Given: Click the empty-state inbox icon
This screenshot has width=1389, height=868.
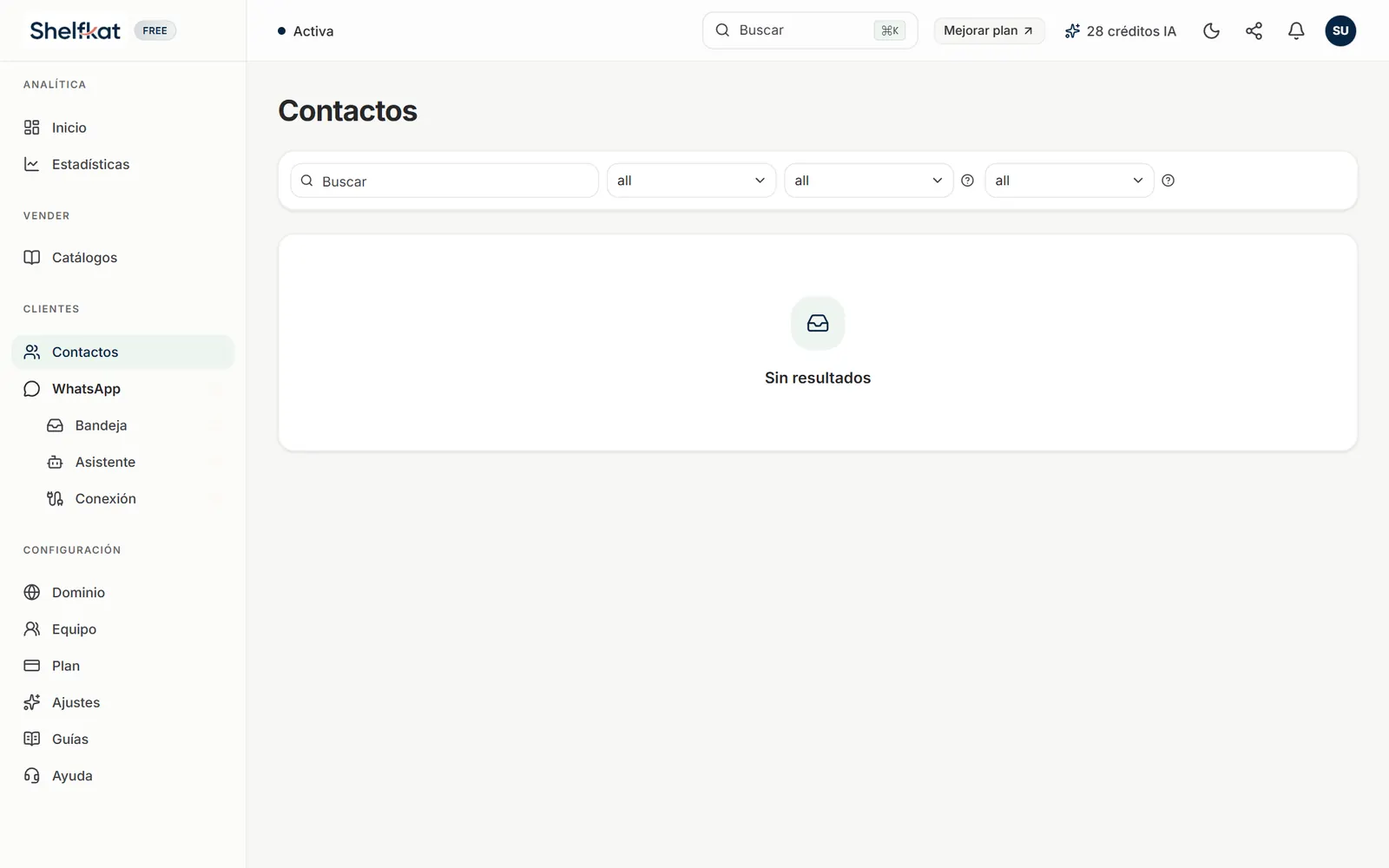Looking at the screenshot, I should point(818,323).
